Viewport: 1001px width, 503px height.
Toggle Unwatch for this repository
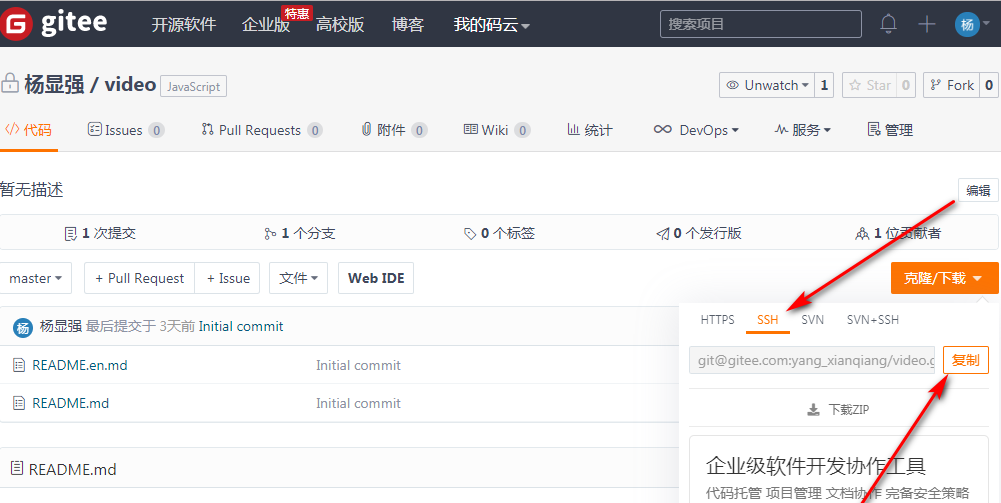pyautogui.click(x=767, y=85)
